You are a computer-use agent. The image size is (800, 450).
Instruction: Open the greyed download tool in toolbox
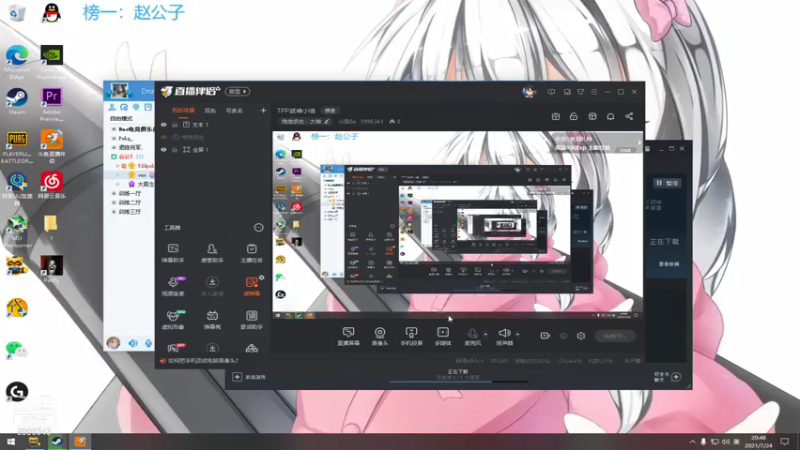[212, 286]
